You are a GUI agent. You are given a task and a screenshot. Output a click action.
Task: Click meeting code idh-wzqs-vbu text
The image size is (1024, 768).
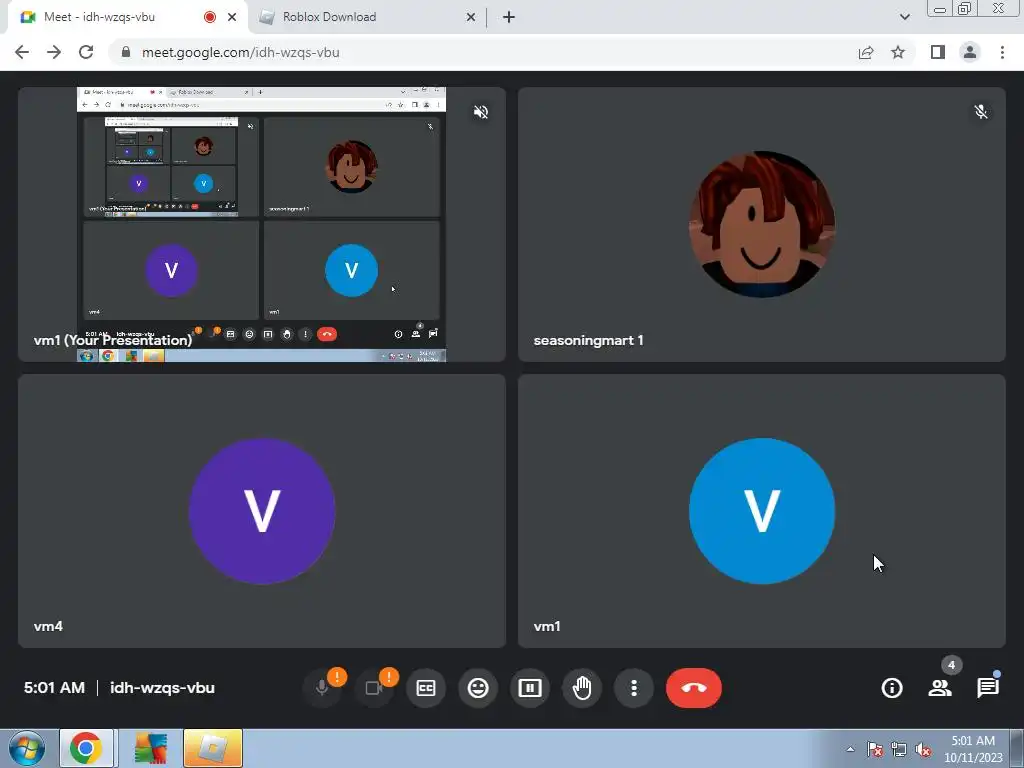(162, 688)
